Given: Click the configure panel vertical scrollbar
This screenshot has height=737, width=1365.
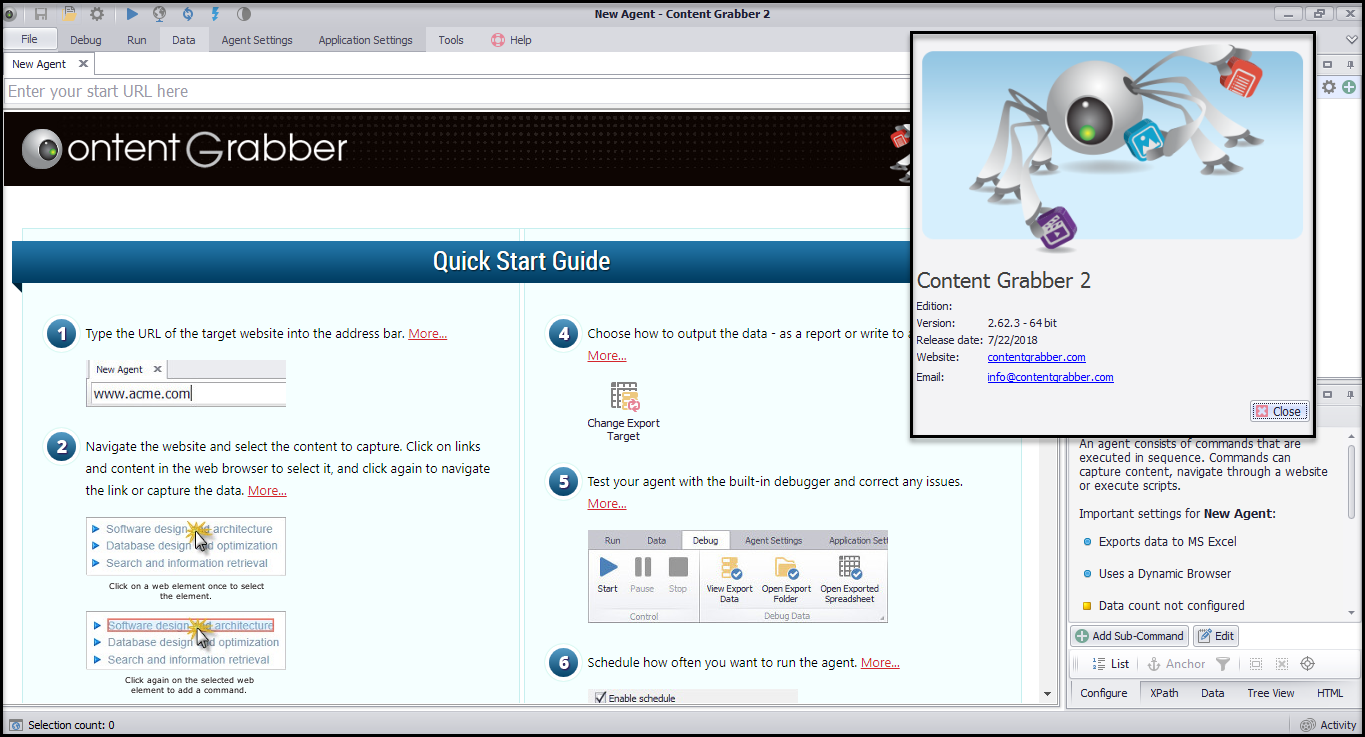Looking at the screenshot, I should pos(1352,480).
